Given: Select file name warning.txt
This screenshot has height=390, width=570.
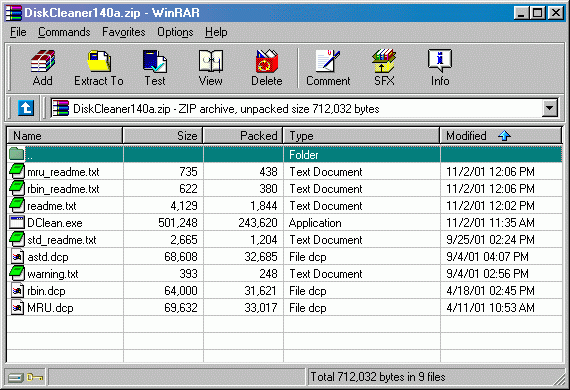Looking at the screenshot, I should 53,274.
